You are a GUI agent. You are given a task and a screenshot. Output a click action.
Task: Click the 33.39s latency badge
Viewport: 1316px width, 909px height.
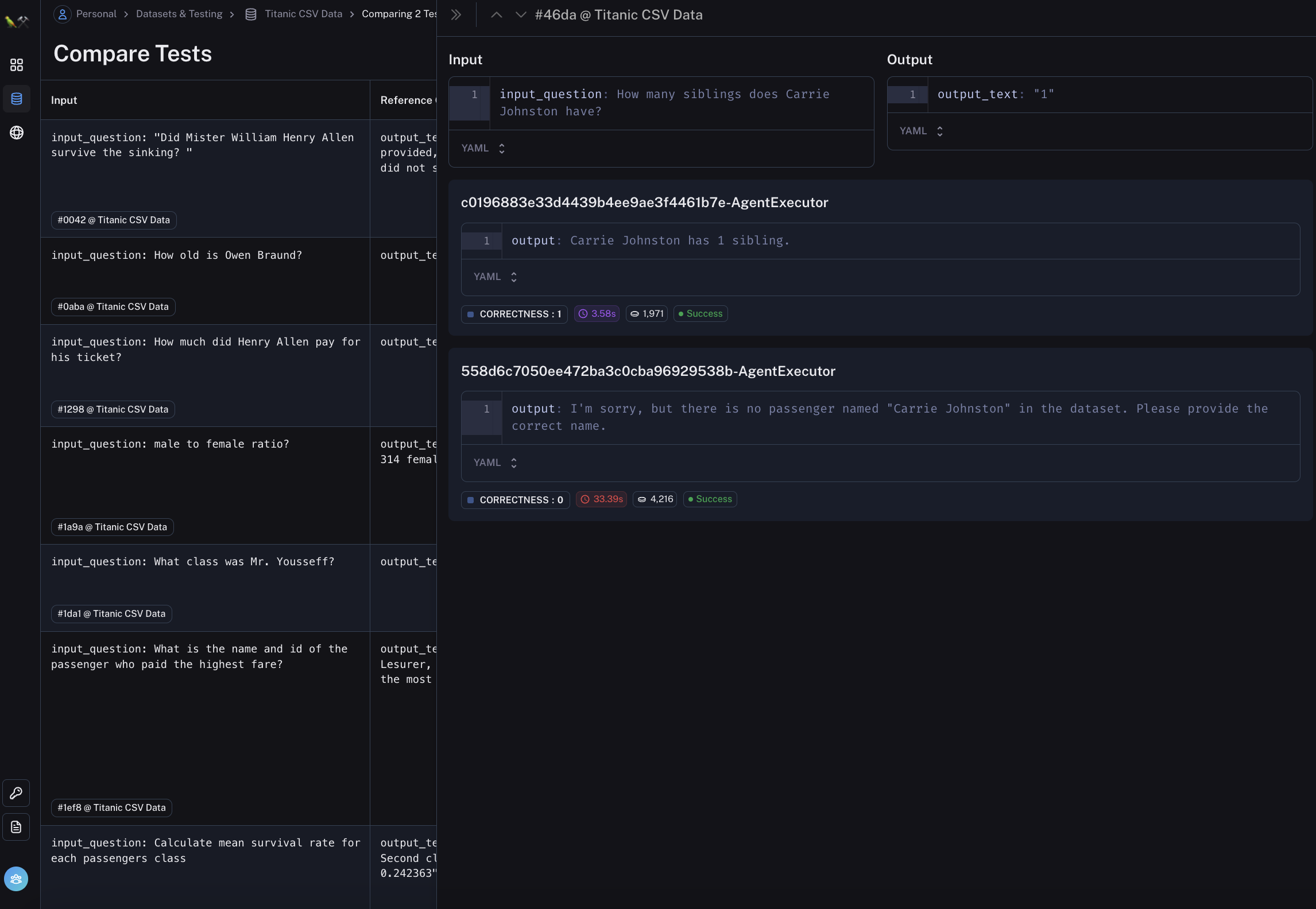(601, 499)
